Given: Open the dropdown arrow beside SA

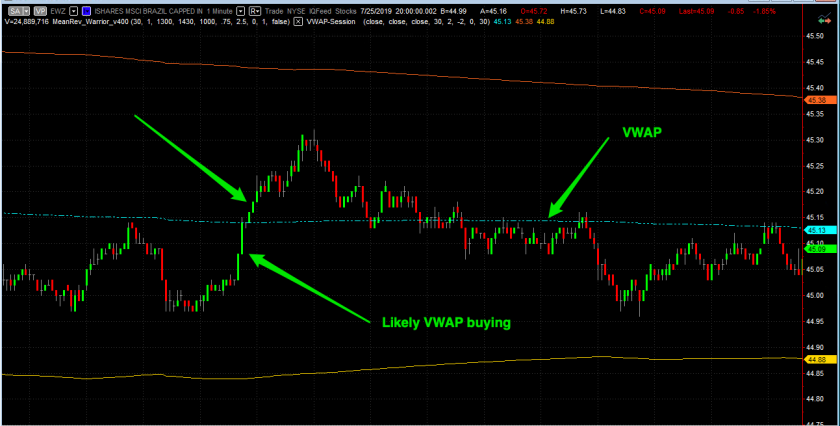Looking at the screenshot, I should (26, 11).
